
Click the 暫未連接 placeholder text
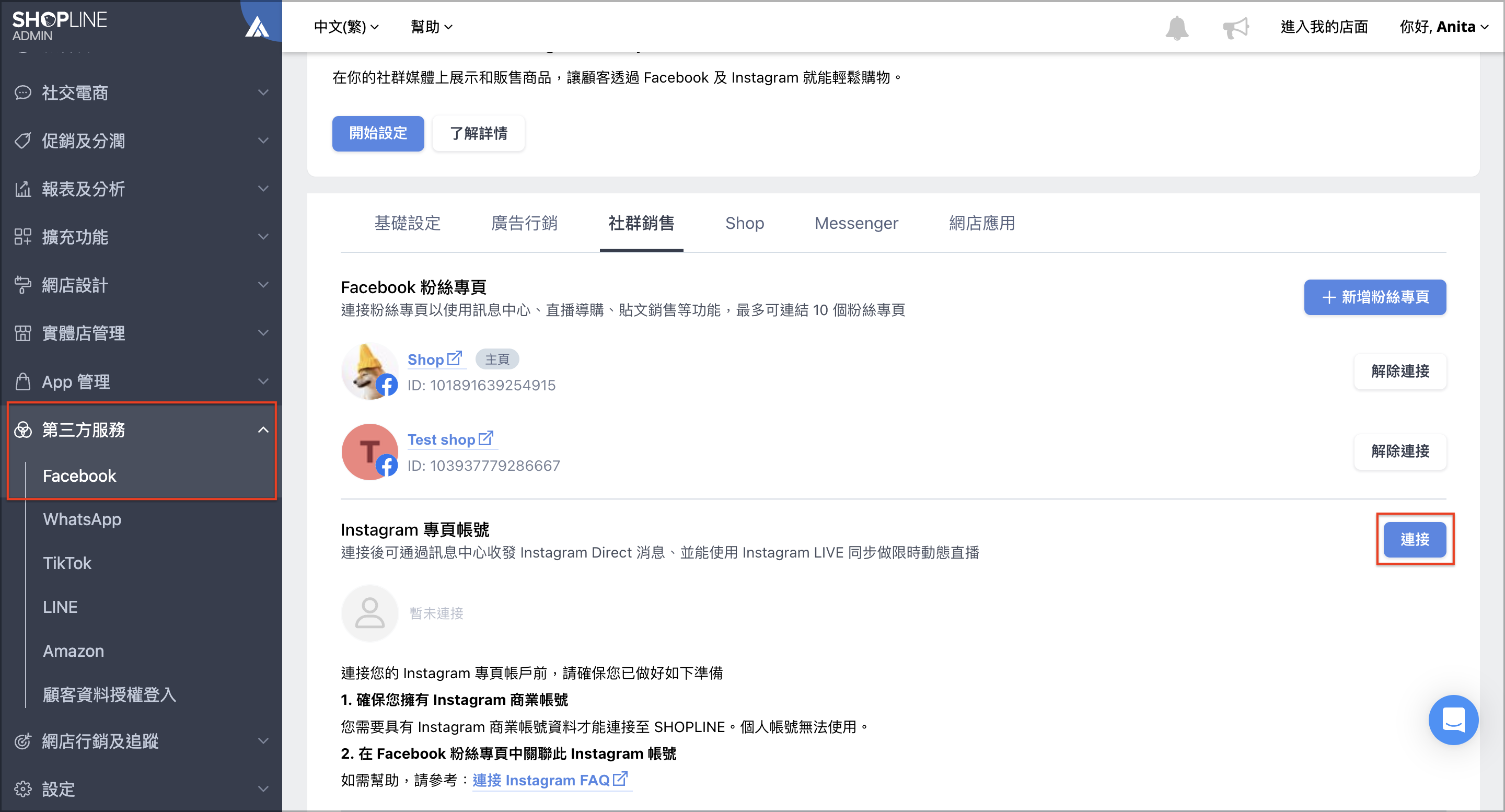click(x=436, y=613)
